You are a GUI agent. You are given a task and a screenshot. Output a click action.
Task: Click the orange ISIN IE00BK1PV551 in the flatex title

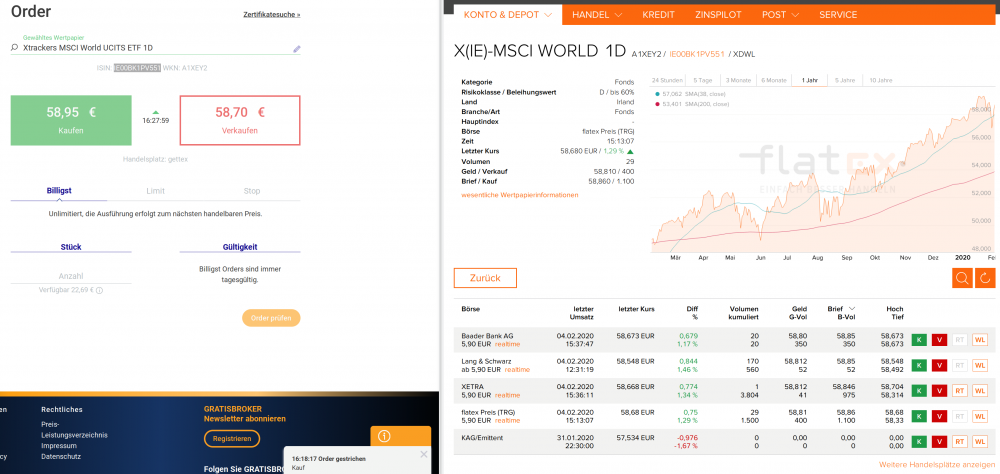pos(697,54)
